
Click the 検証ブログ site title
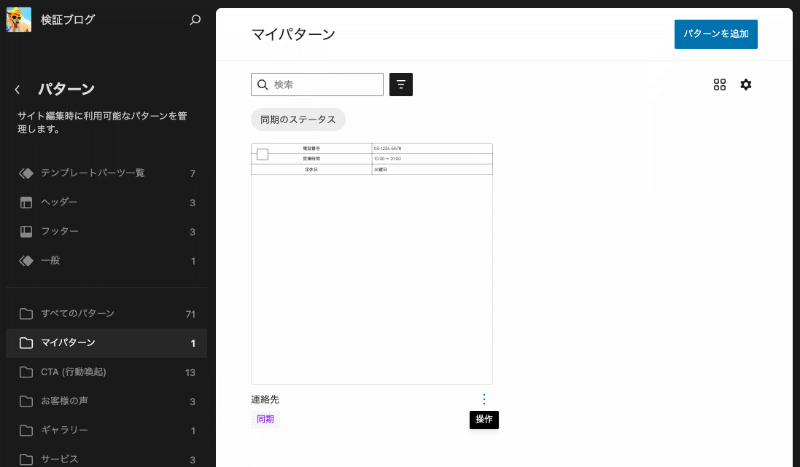[x=68, y=20]
